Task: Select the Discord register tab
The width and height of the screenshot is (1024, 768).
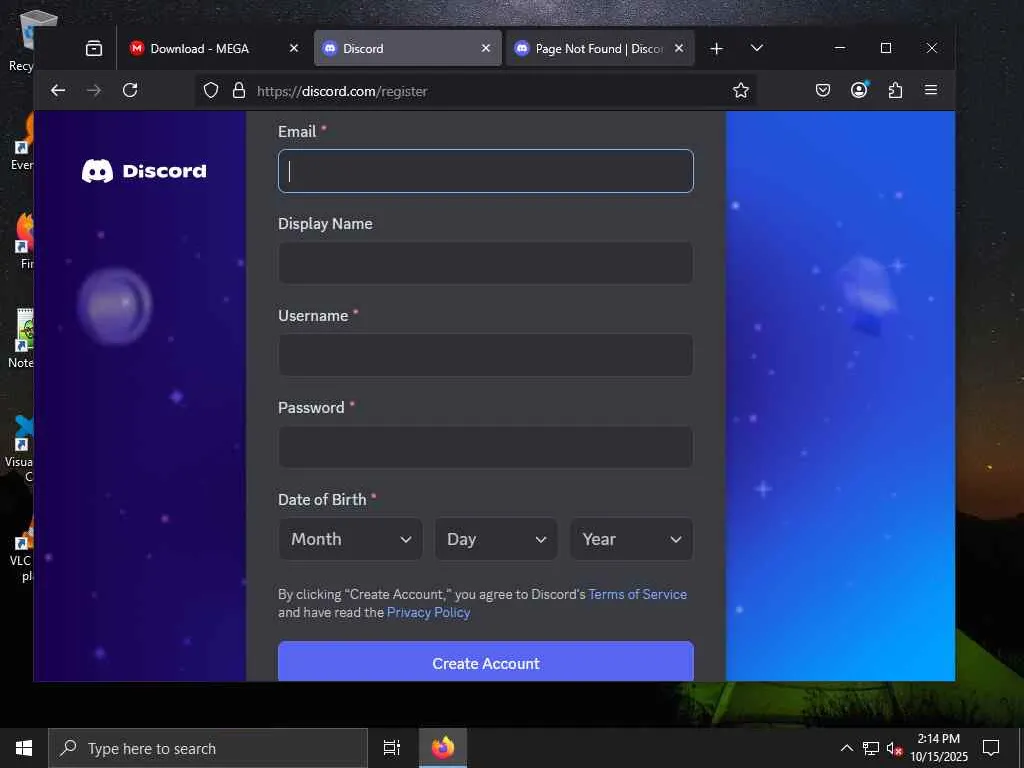Action: (x=408, y=48)
